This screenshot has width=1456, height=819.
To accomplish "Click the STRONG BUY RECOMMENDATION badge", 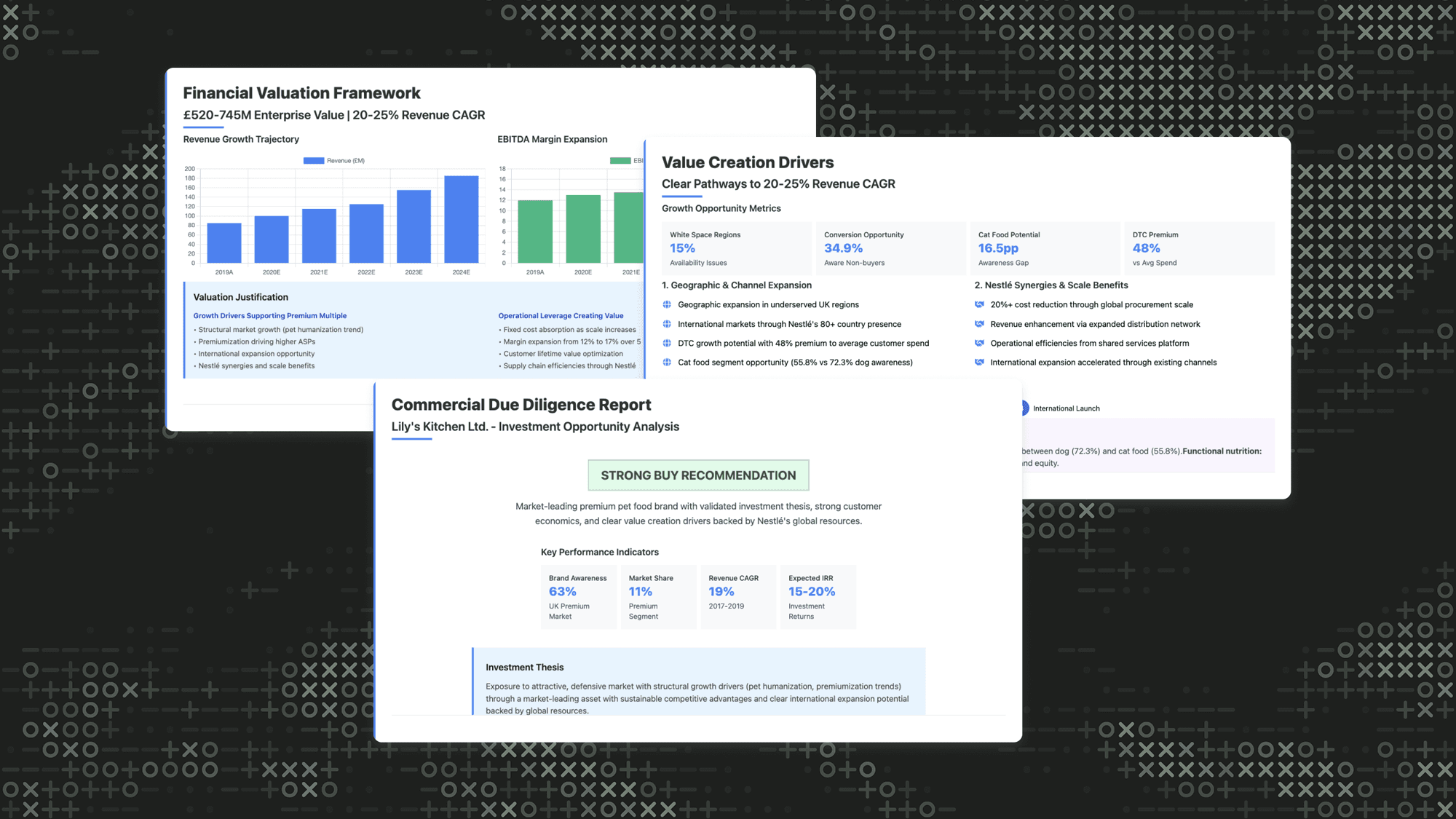I will tap(698, 475).
